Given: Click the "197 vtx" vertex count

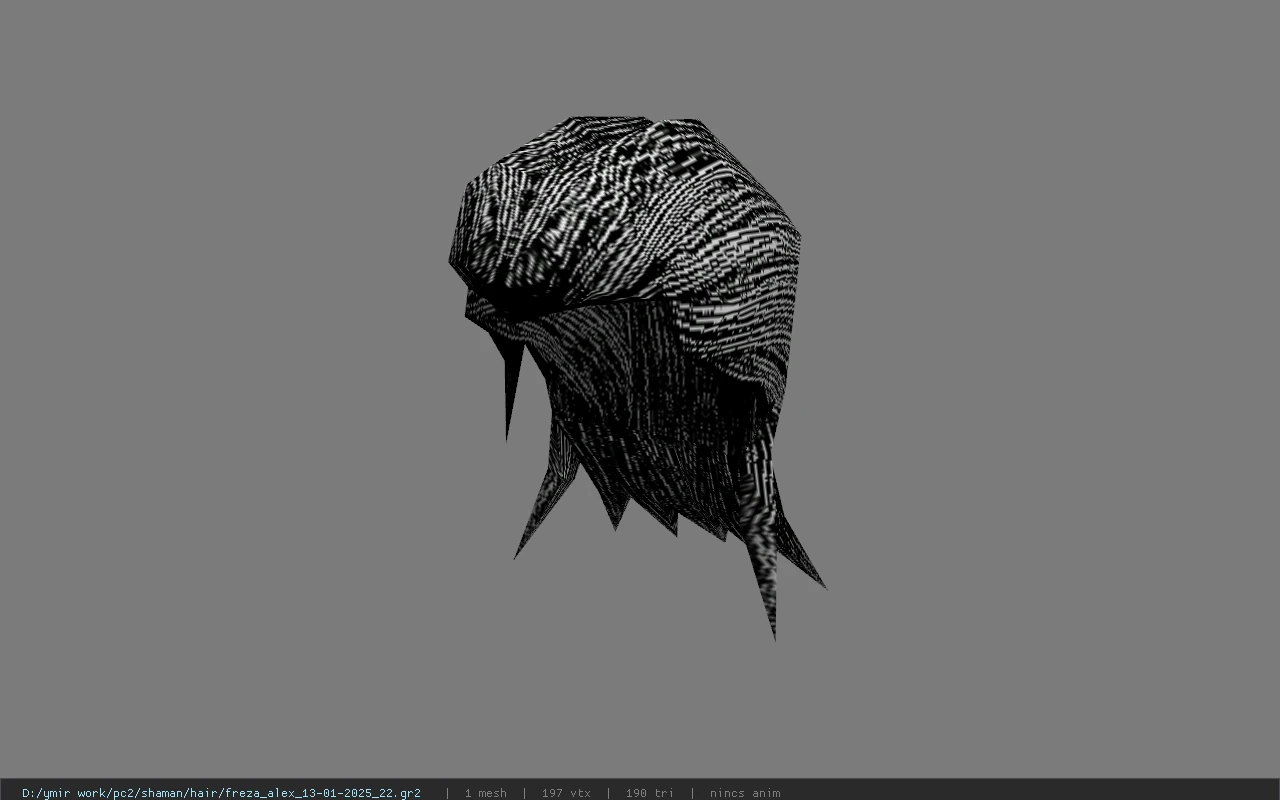Looking at the screenshot, I should coord(566,793).
